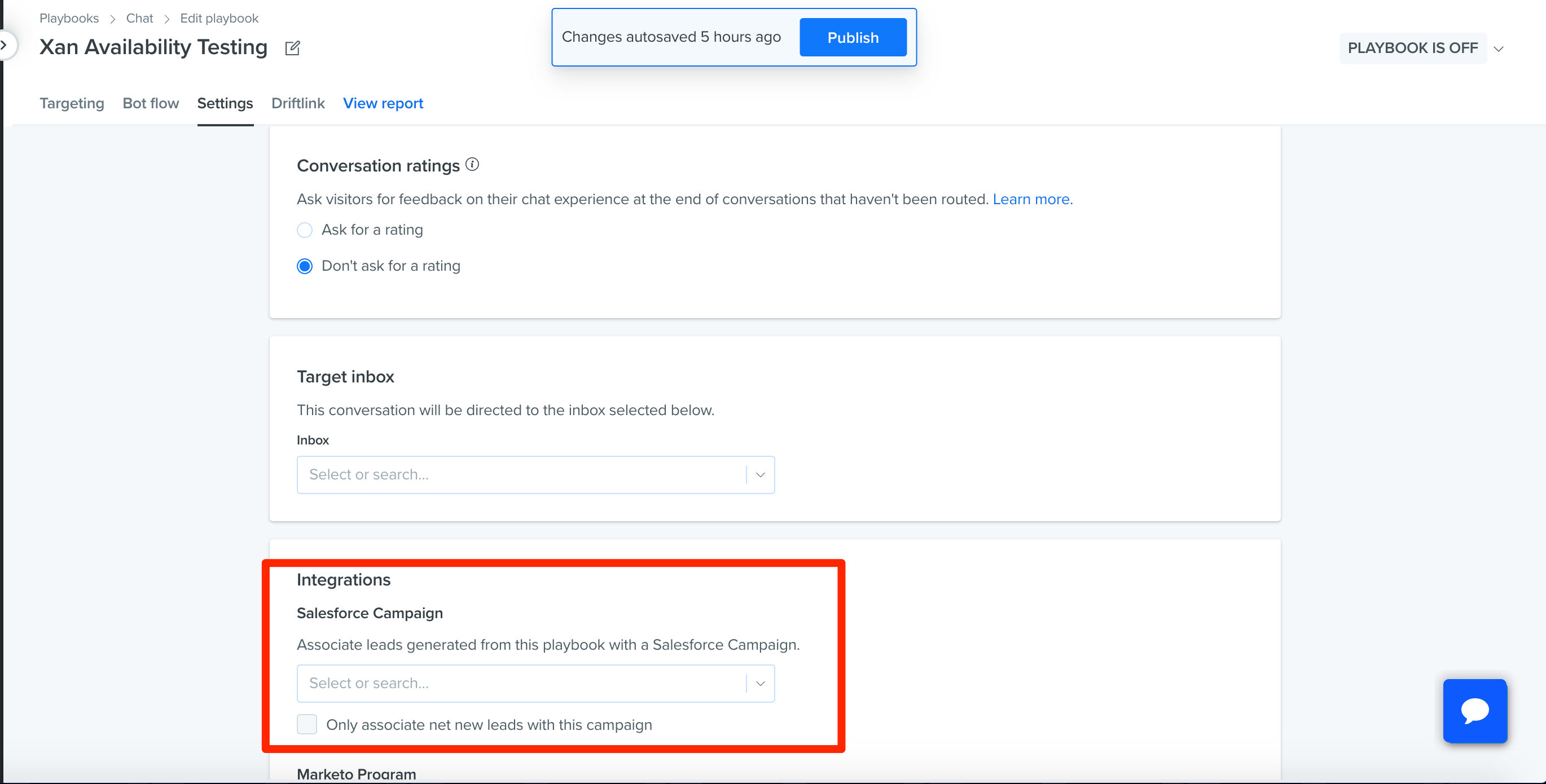Click the Changes autosaved 5 hours ago text

[x=671, y=37]
